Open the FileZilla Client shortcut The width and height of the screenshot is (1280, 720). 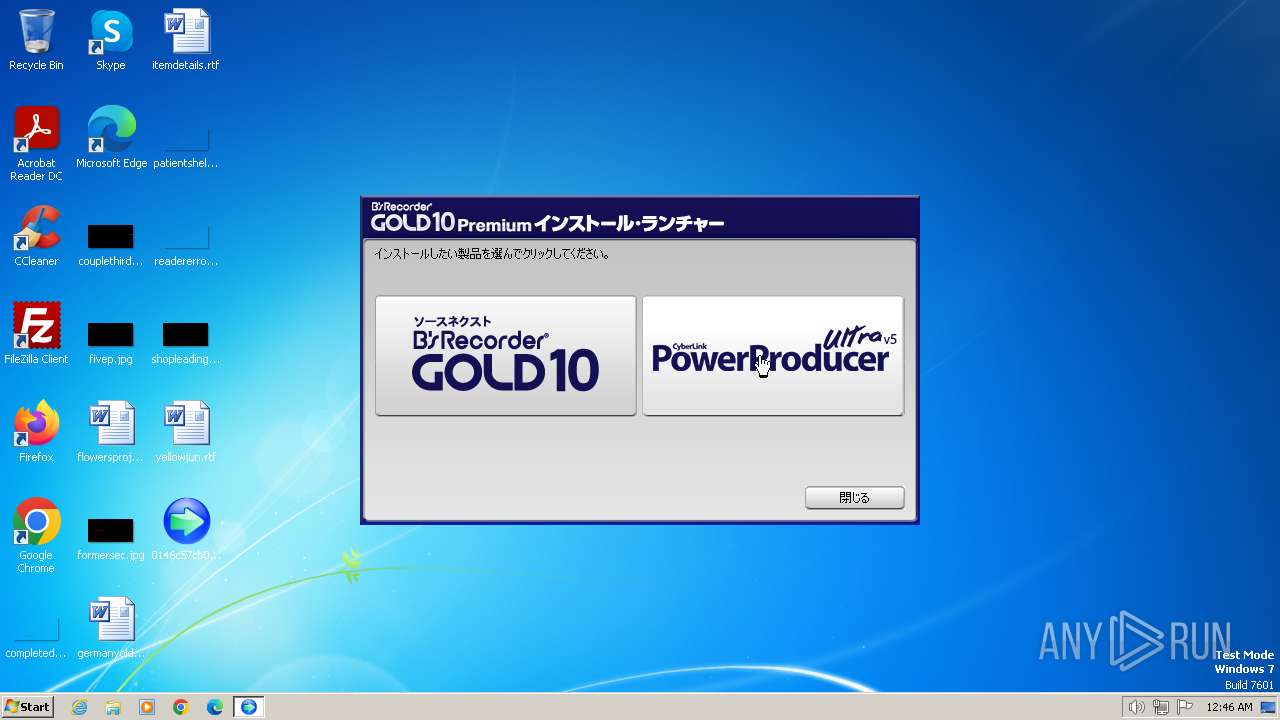tap(36, 334)
